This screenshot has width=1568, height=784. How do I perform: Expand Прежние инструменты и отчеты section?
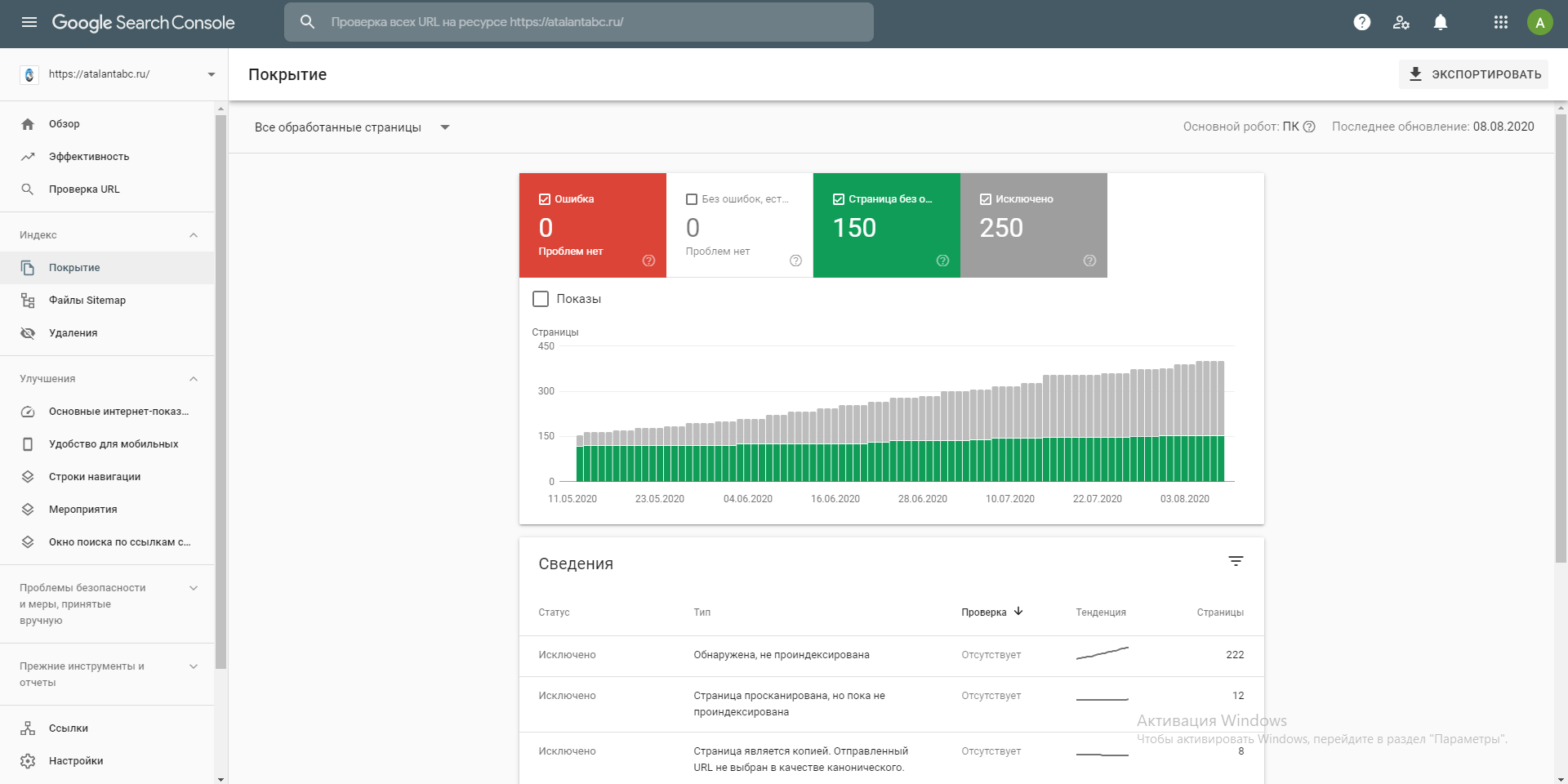coord(194,666)
